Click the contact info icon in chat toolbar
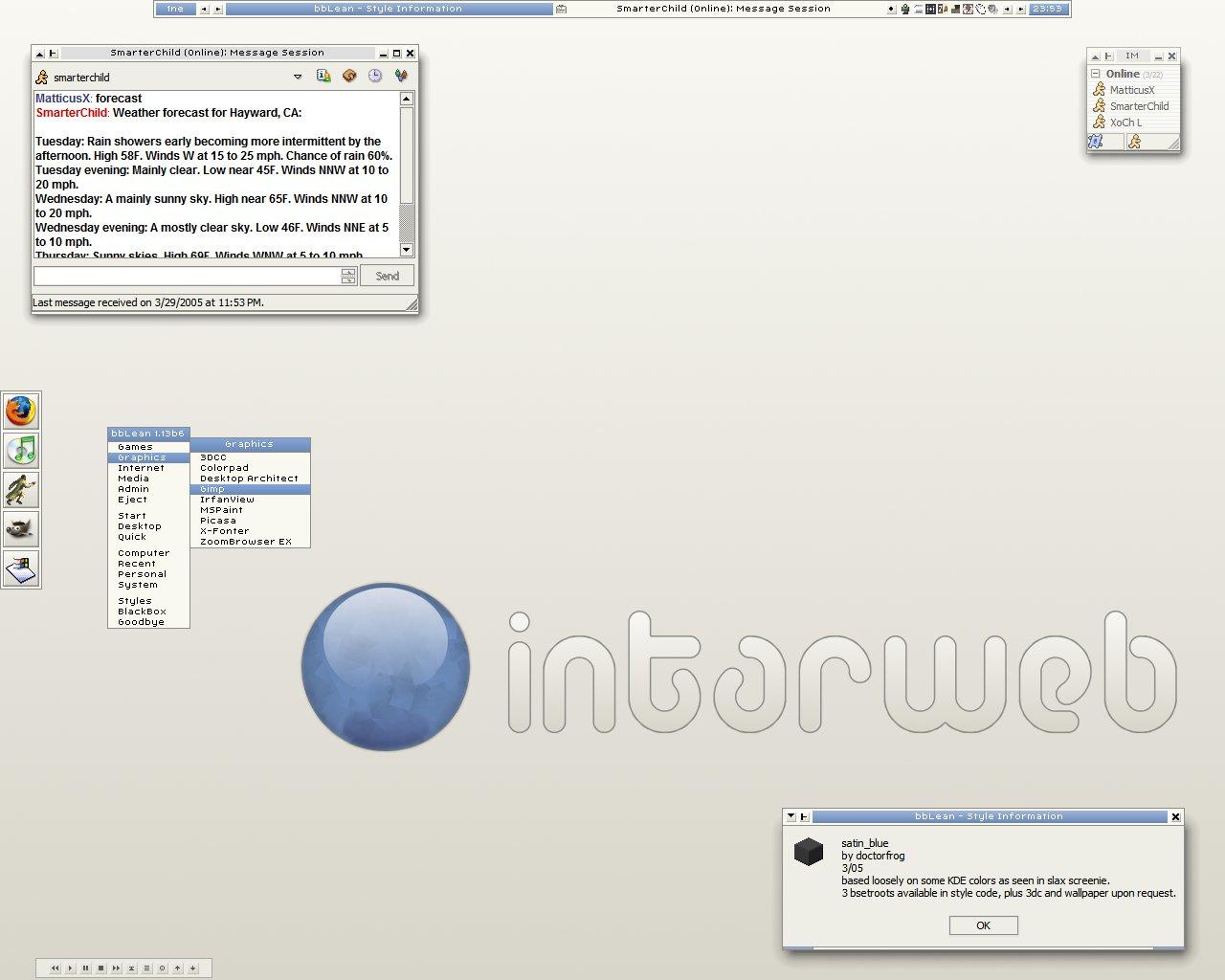 pos(323,76)
